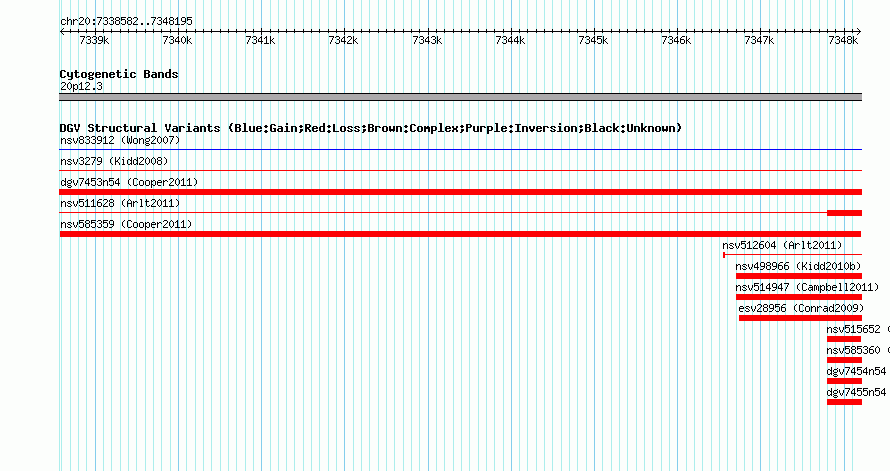
Task: Click the 7343k ruler tick label
Action: click(427, 40)
